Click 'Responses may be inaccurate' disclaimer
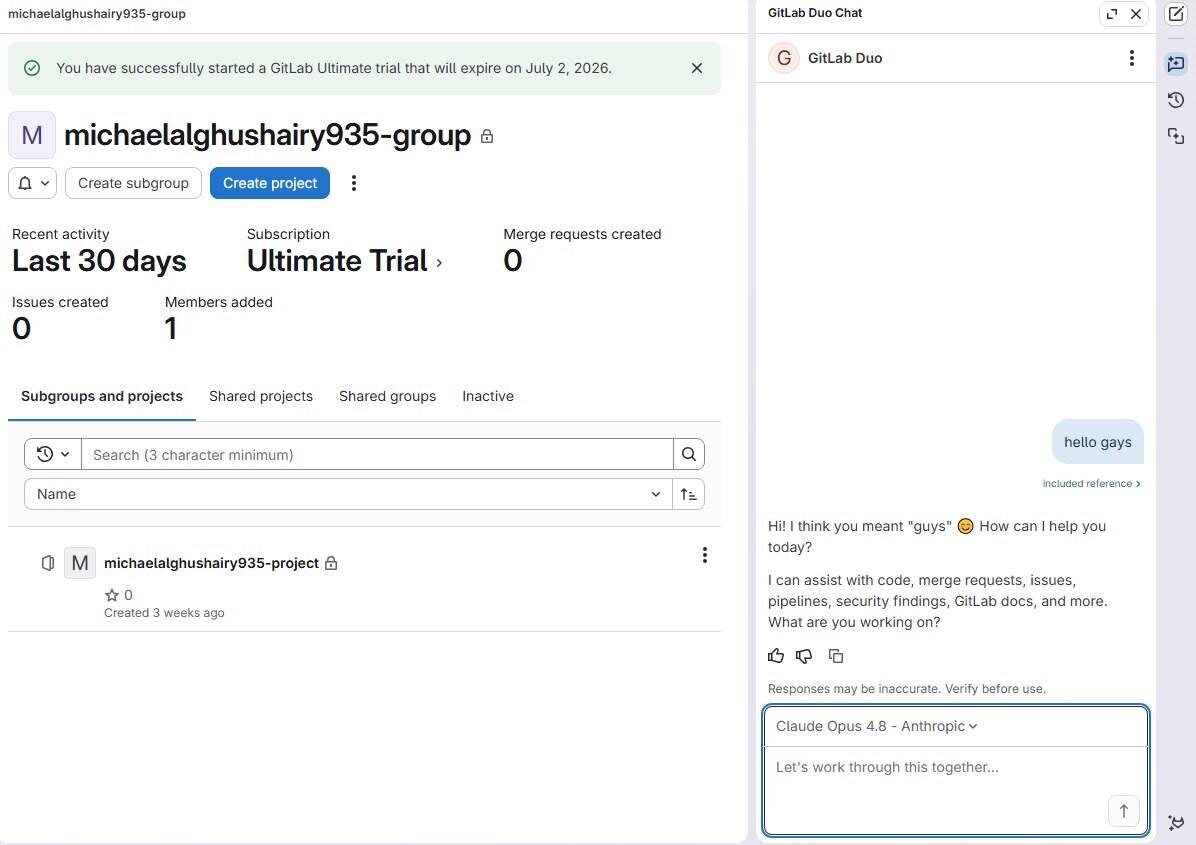The image size is (1196, 845). point(907,689)
